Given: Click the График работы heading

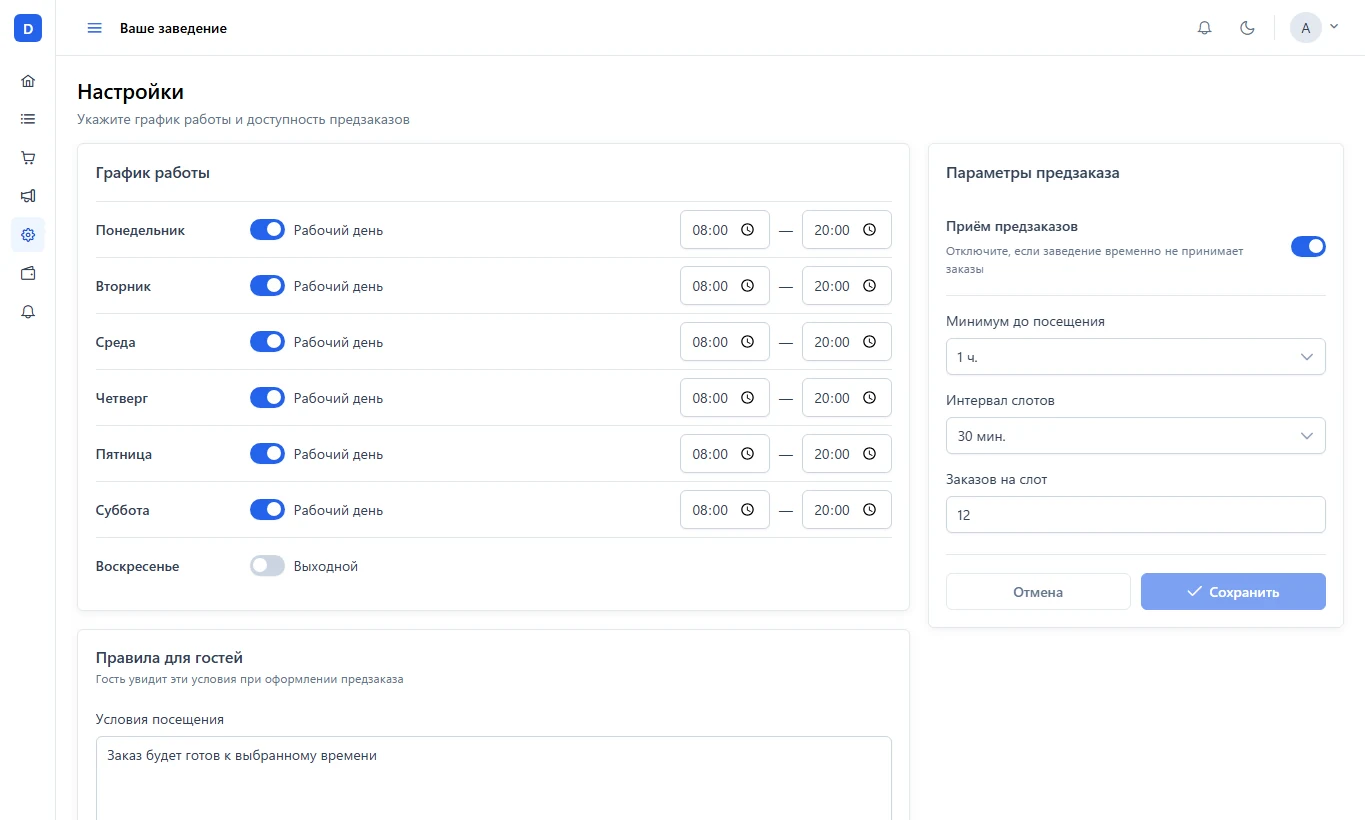Looking at the screenshot, I should click(153, 172).
